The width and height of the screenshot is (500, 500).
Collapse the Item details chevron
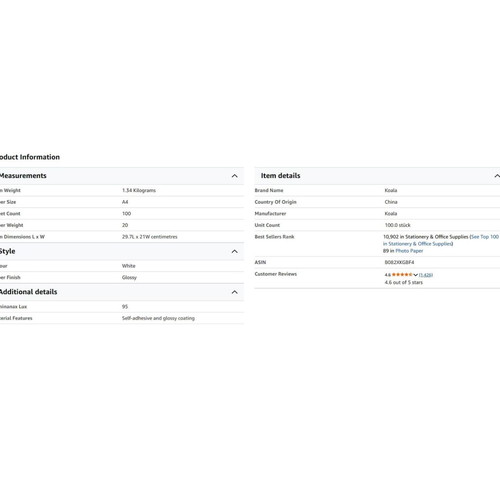497,176
